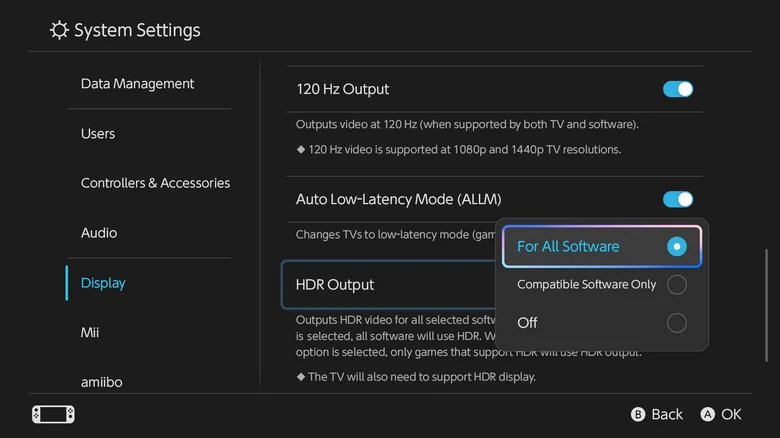Select the Off radio option
780x438 pixels.
(677, 323)
